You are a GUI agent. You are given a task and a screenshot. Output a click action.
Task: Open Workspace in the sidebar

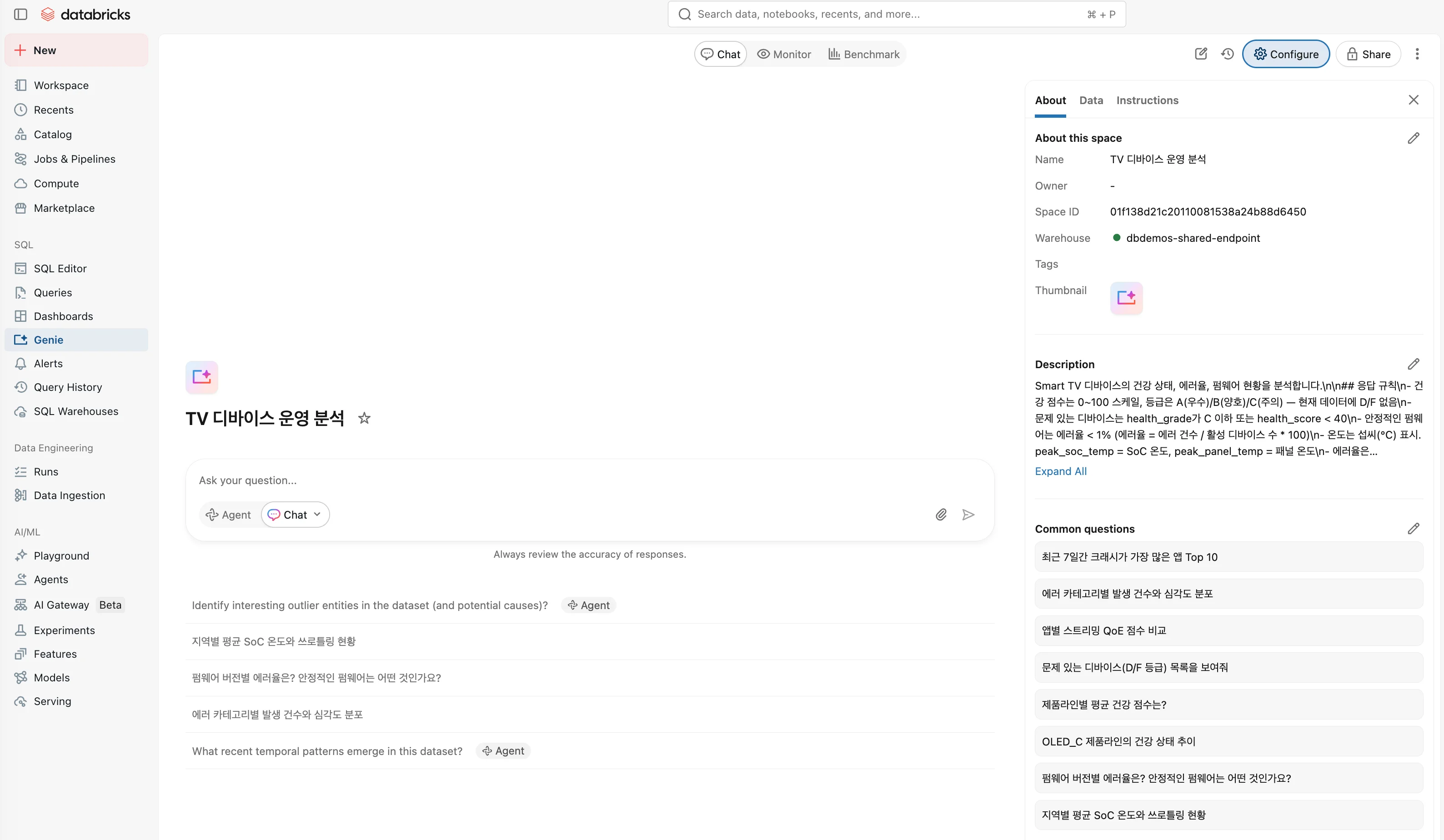tap(76, 85)
